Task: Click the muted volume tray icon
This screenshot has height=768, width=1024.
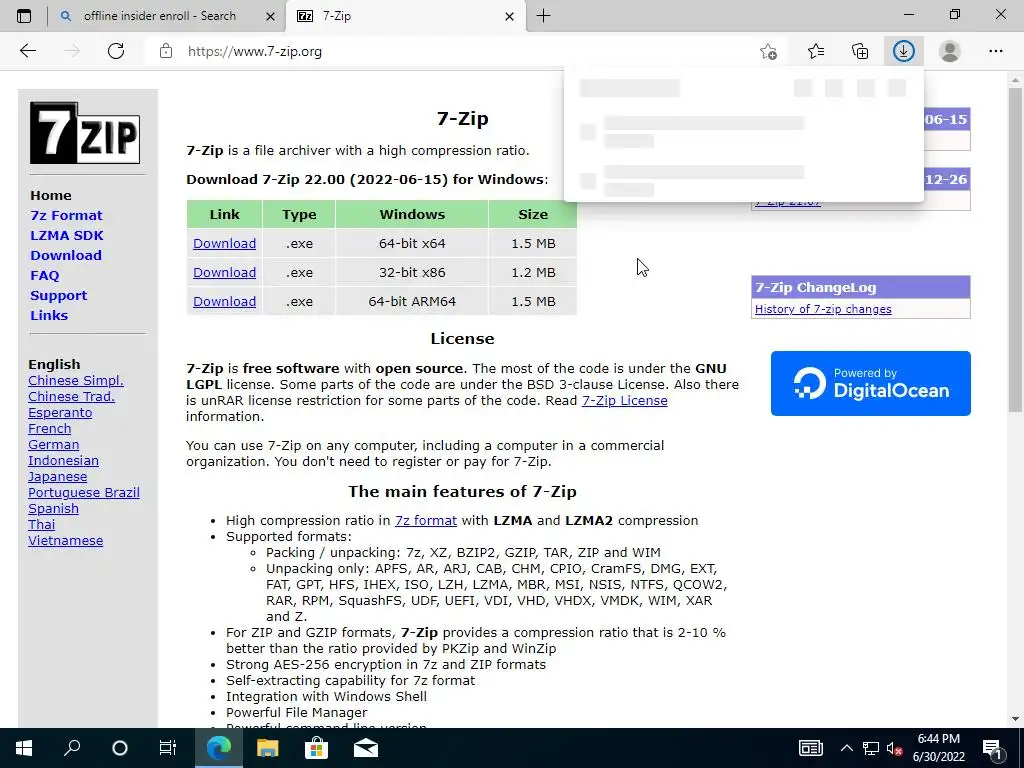Action: pos(894,748)
